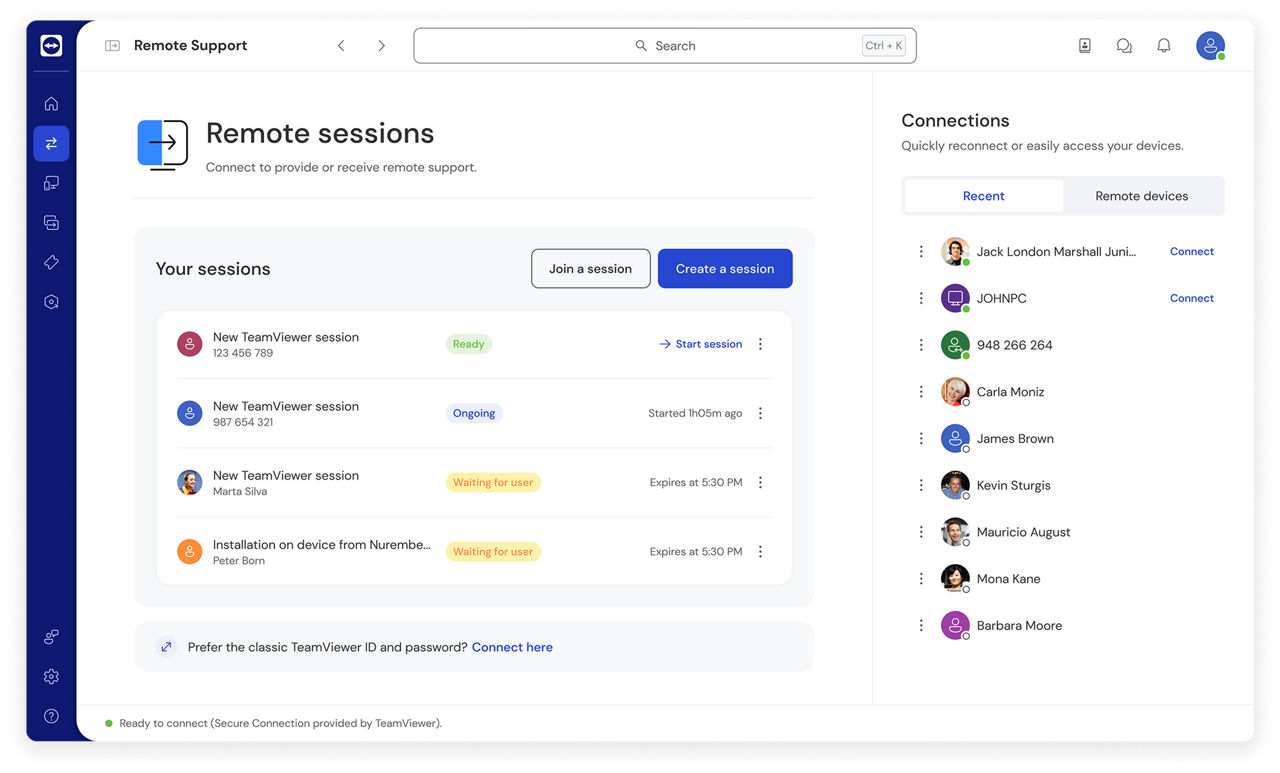1280x773 pixels.
Task: Click Start session link
Action: point(700,344)
